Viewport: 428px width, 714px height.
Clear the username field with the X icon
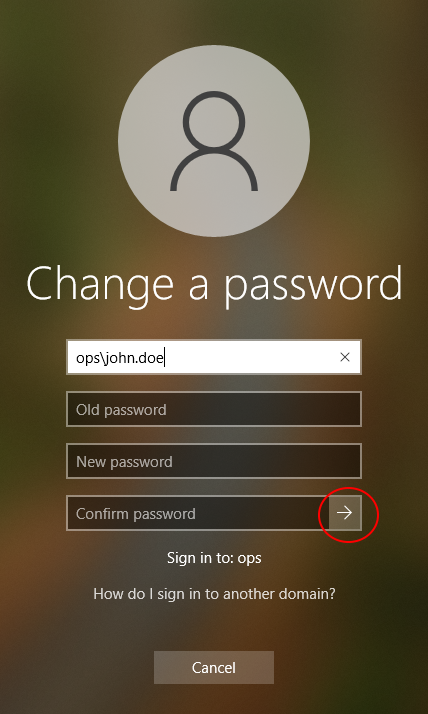click(345, 357)
